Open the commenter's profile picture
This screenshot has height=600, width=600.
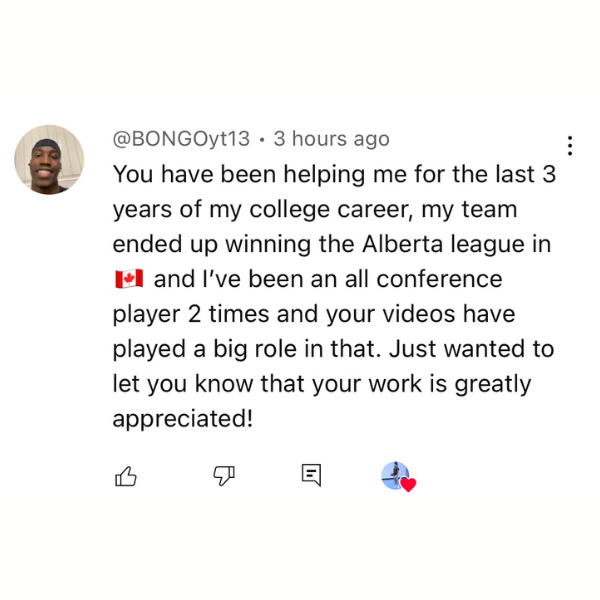[49, 160]
